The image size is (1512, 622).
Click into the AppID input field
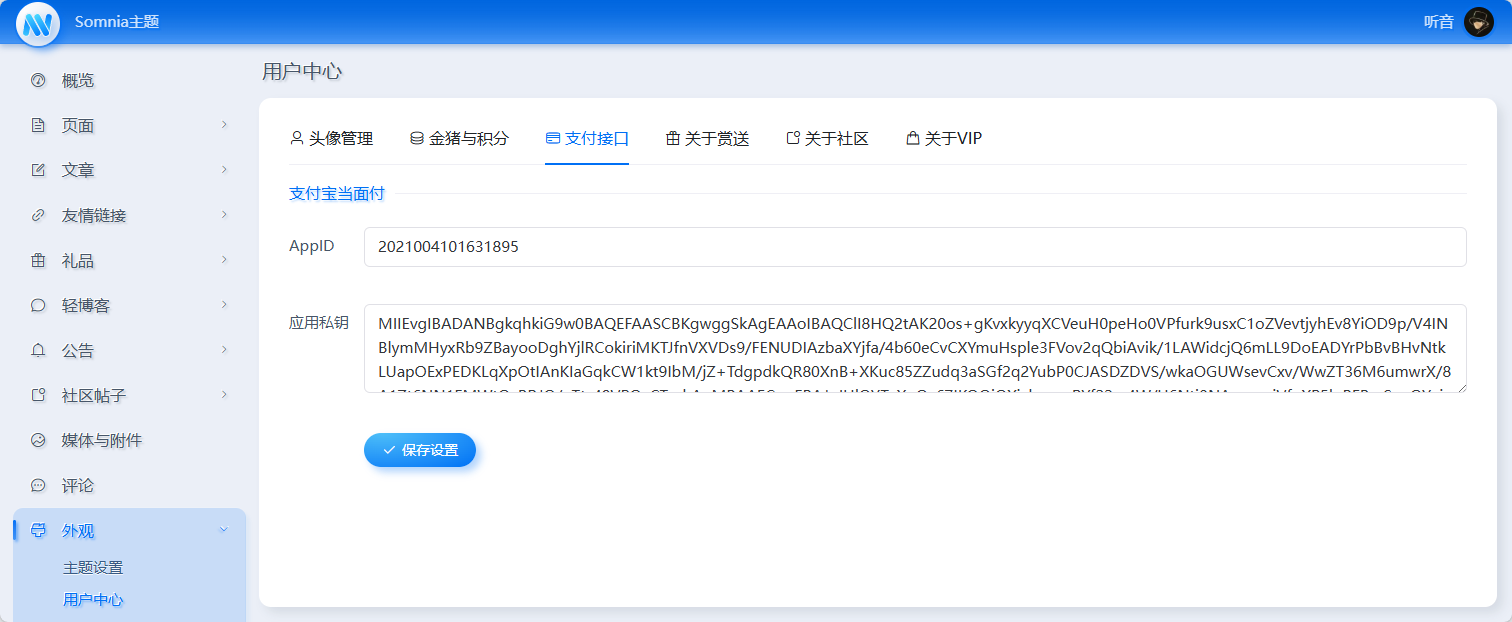click(914, 247)
